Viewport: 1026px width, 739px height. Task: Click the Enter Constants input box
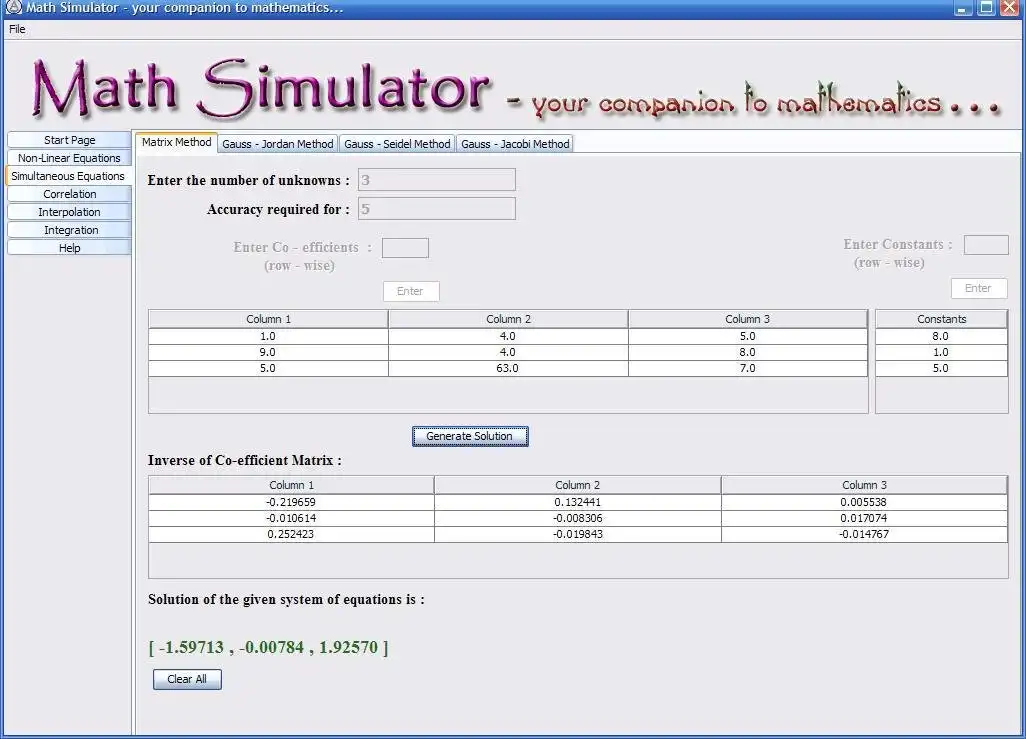[x=986, y=244]
